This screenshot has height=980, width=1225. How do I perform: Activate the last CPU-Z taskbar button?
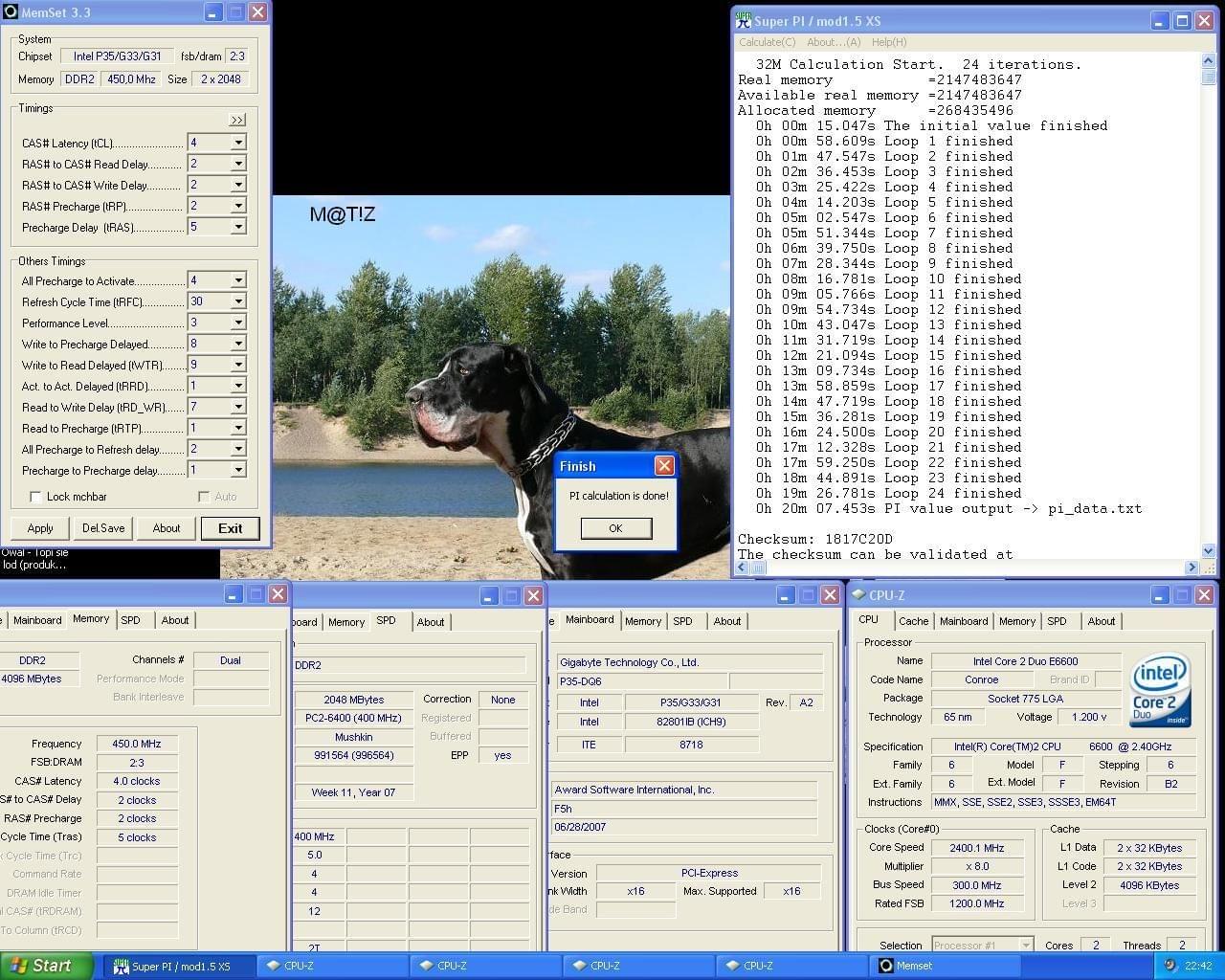pos(791,966)
